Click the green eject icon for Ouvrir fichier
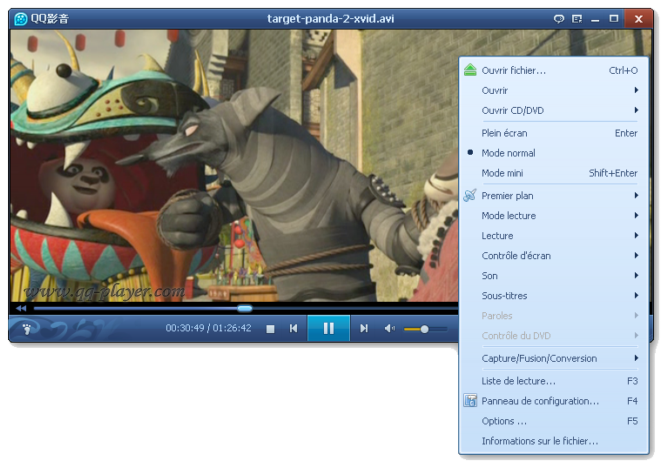 470,70
